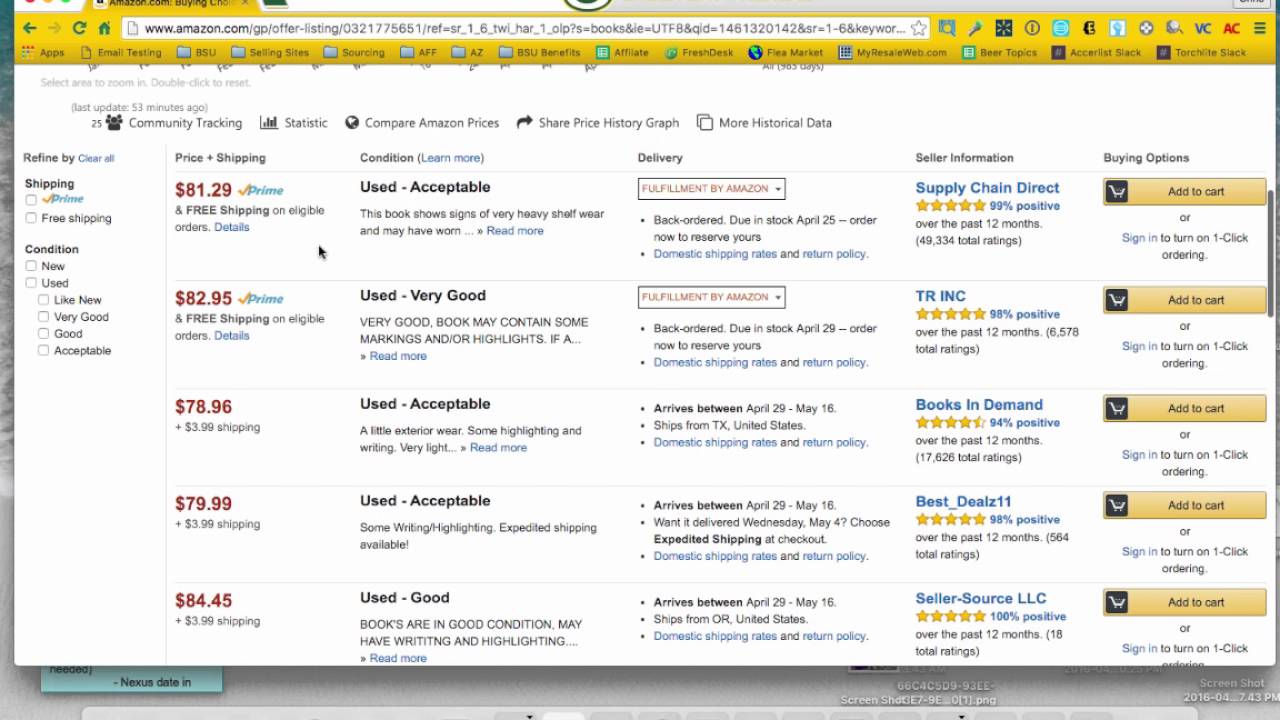Image resolution: width=1280 pixels, height=720 pixels.
Task: Click the circled 'i' extension icon
Action: point(1032,28)
